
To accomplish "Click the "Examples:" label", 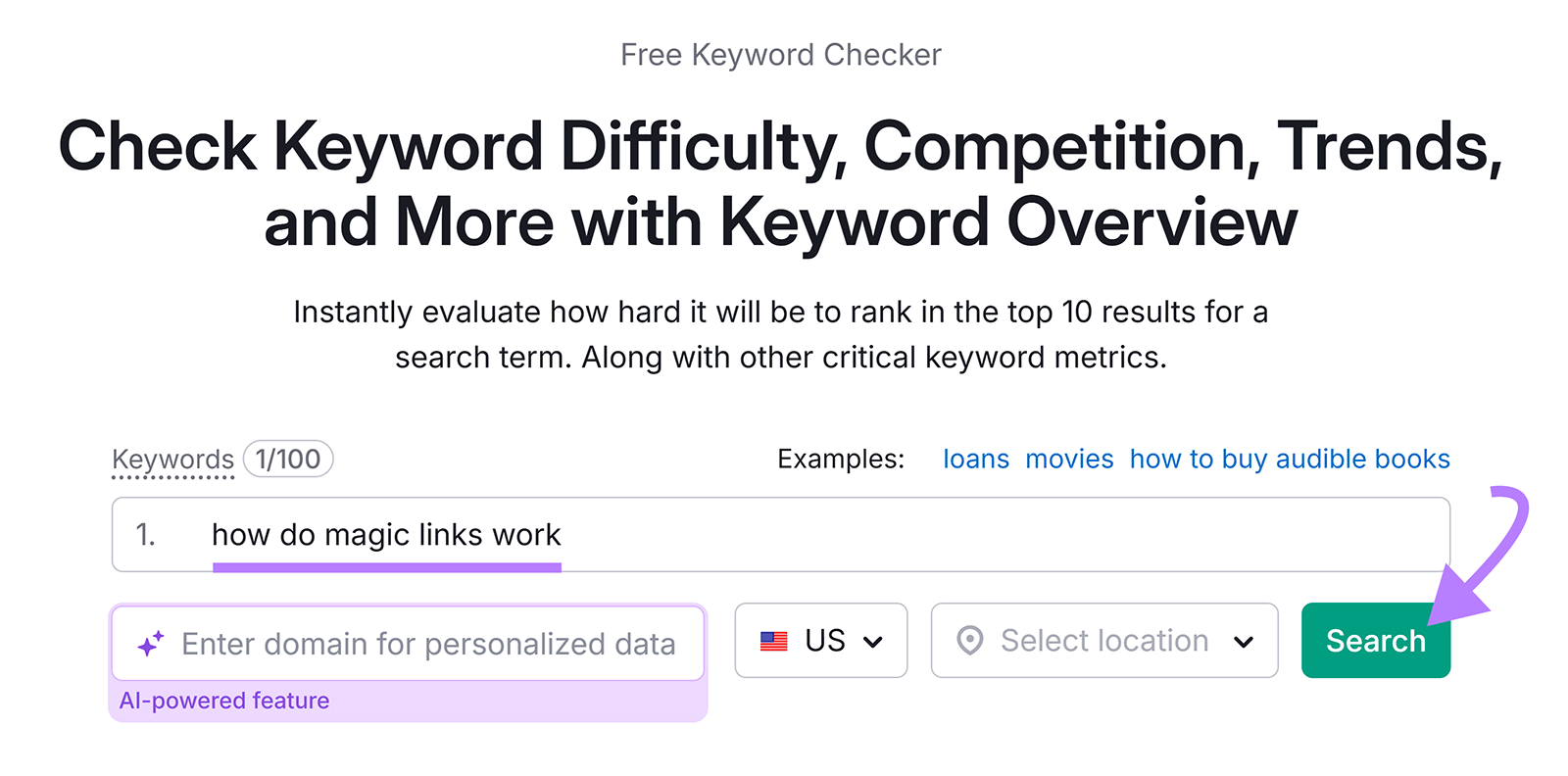I will pyautogui.click(x=840, y=459).
